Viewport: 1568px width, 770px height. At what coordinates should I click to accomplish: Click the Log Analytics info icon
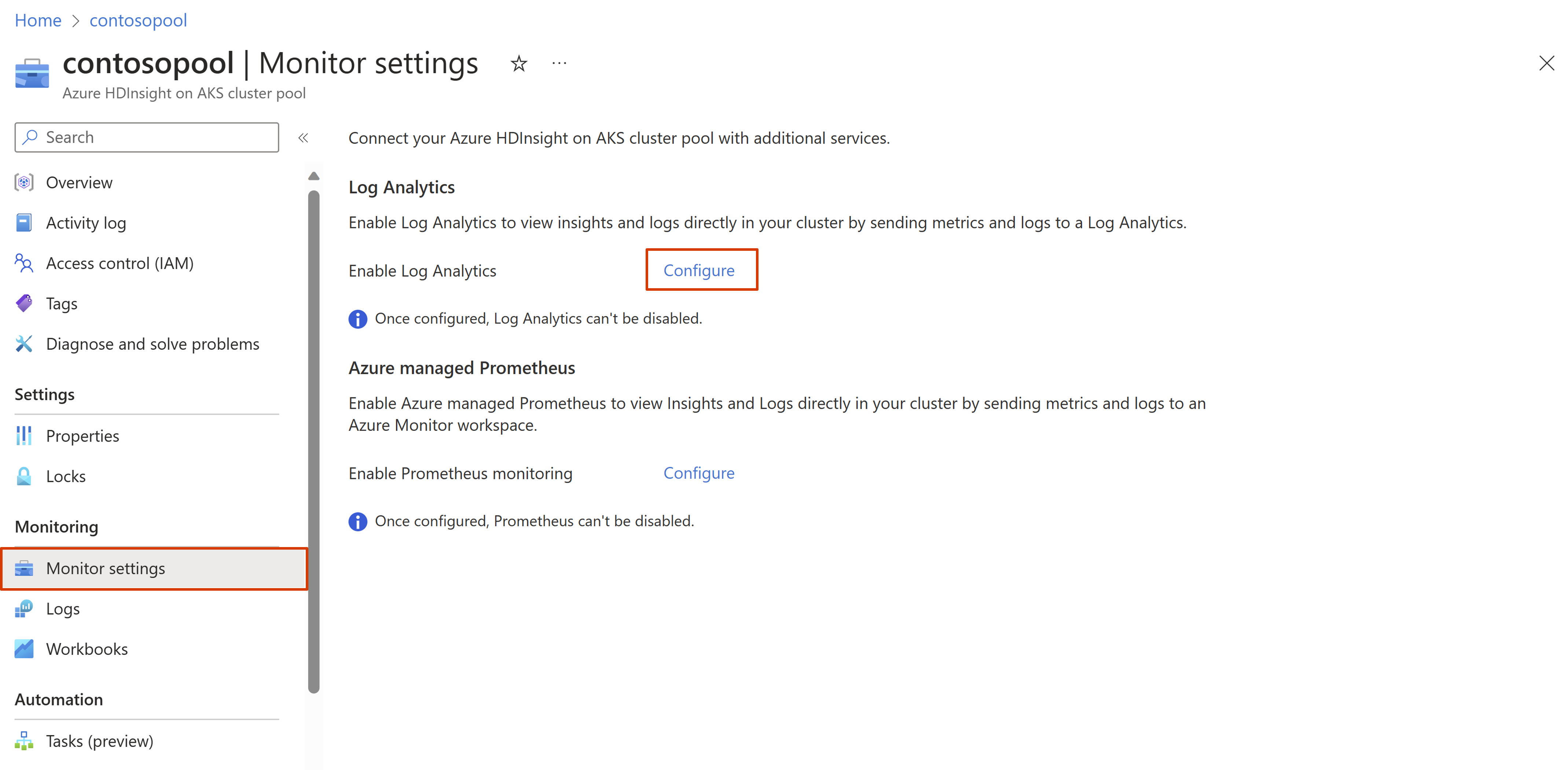358,319
